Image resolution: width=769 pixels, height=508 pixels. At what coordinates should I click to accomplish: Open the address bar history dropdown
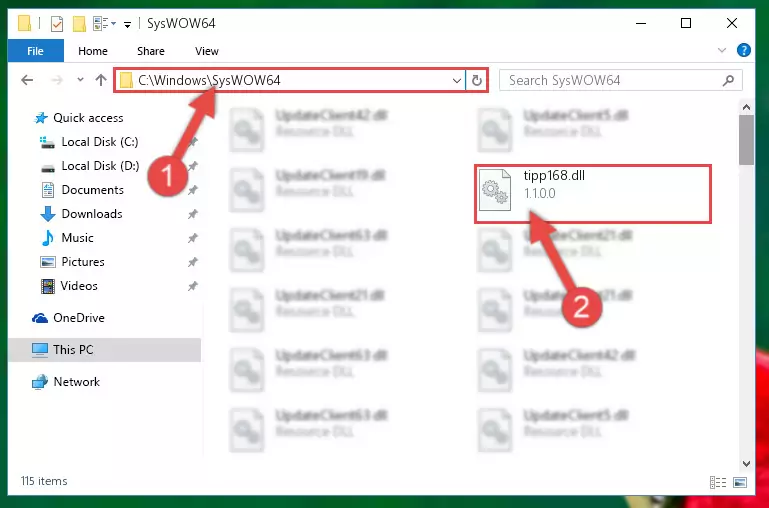coord(457,80)
